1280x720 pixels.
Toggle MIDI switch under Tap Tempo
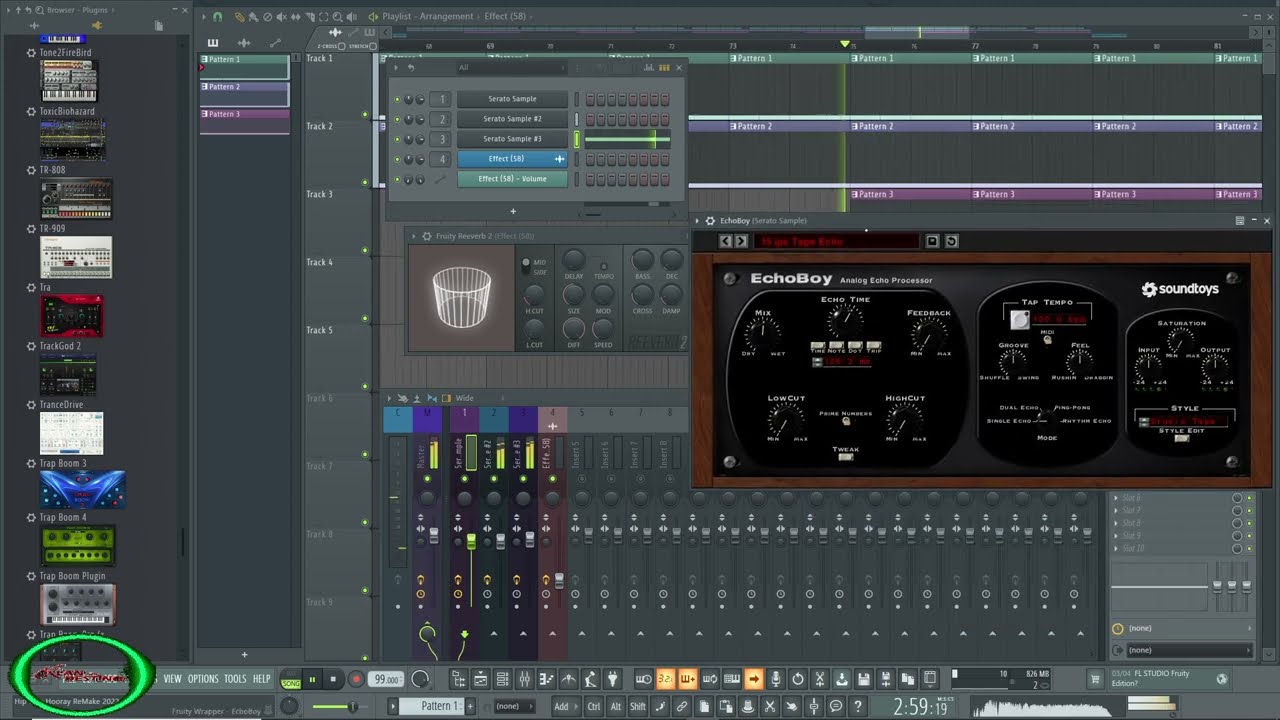coord(1047,340)
